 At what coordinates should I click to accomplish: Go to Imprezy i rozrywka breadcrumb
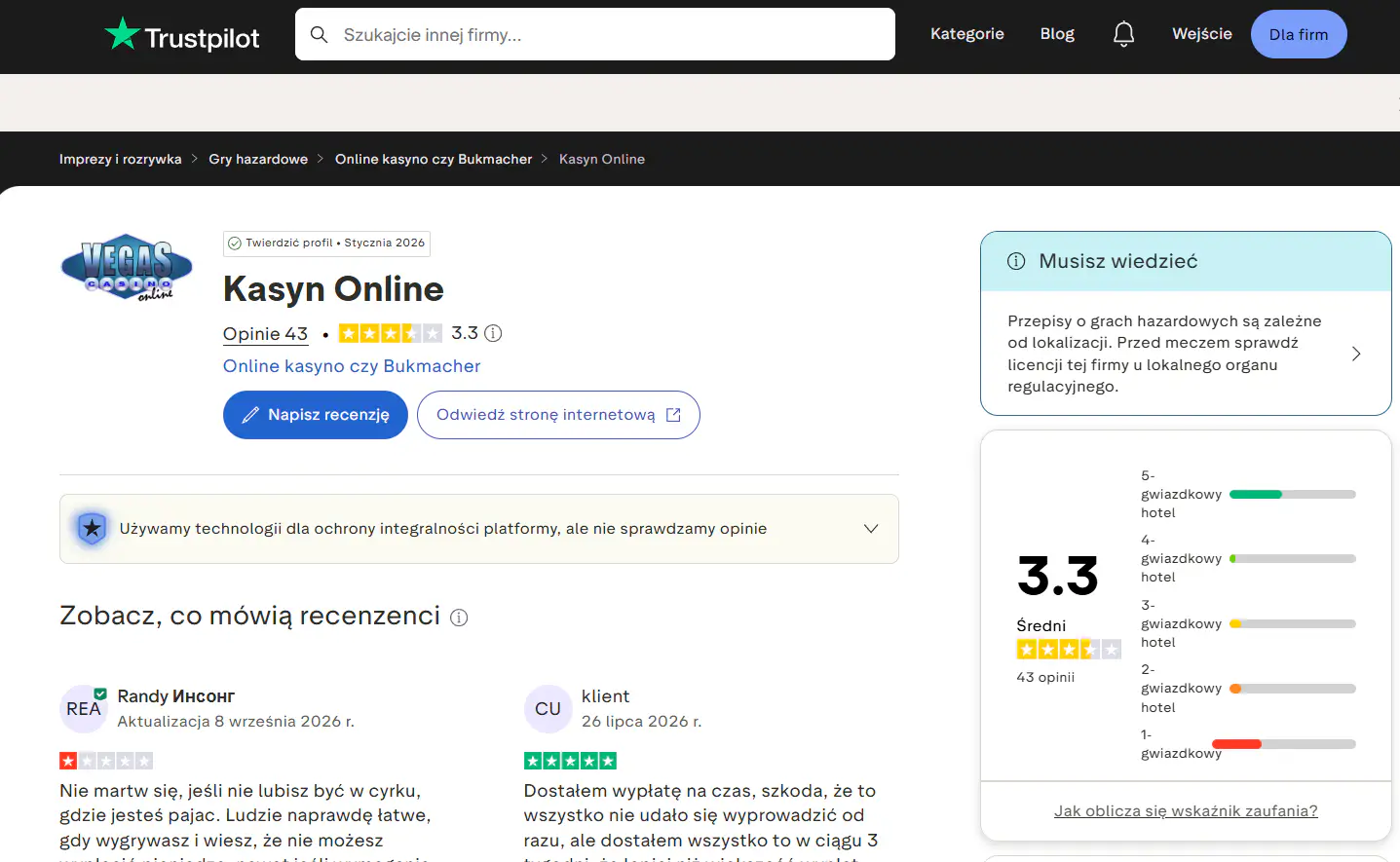[x=121, y=159]
